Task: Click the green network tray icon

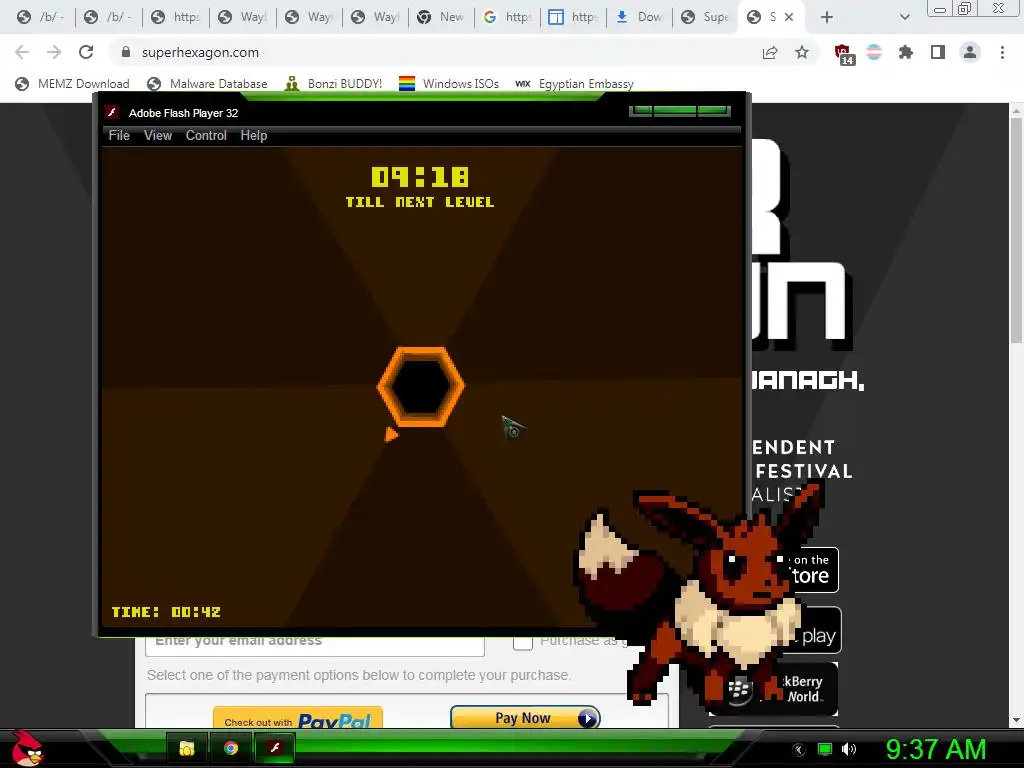Action: click(825, 749)
